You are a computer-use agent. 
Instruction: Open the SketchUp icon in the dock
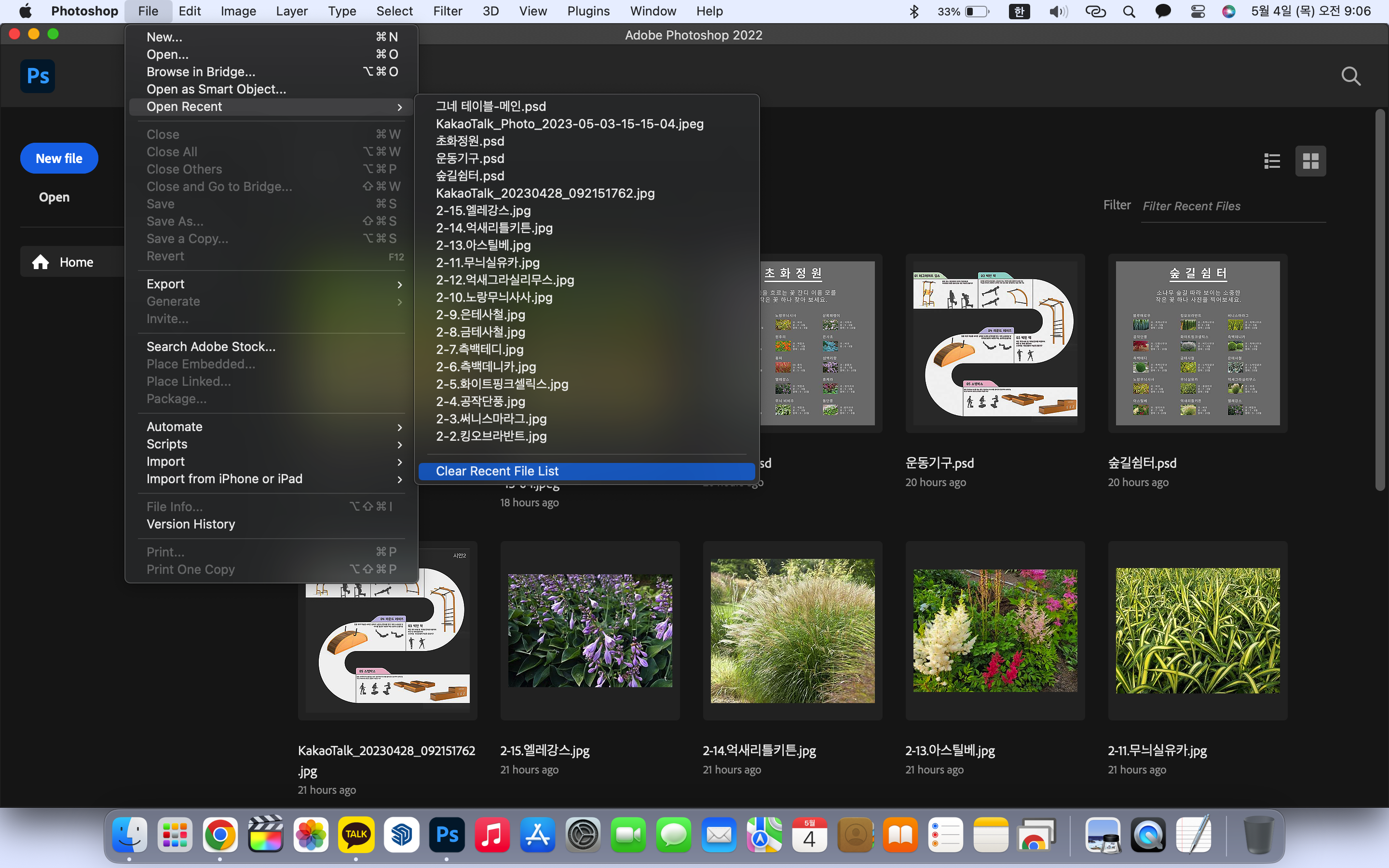coord(401,834)
